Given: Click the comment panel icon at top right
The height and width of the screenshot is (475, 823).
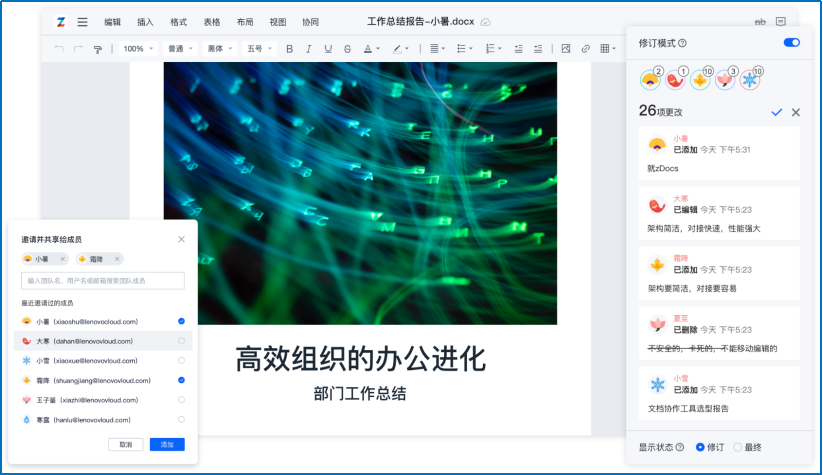Looking at the screenshot, I should [x=781, y=22].
